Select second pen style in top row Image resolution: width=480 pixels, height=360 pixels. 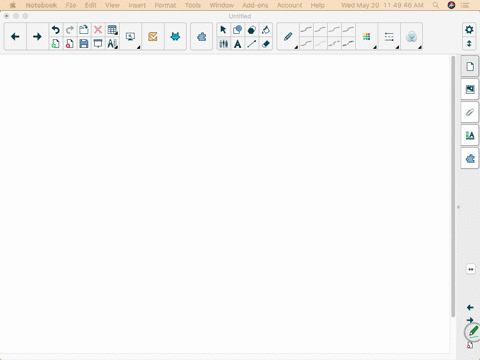320,30
